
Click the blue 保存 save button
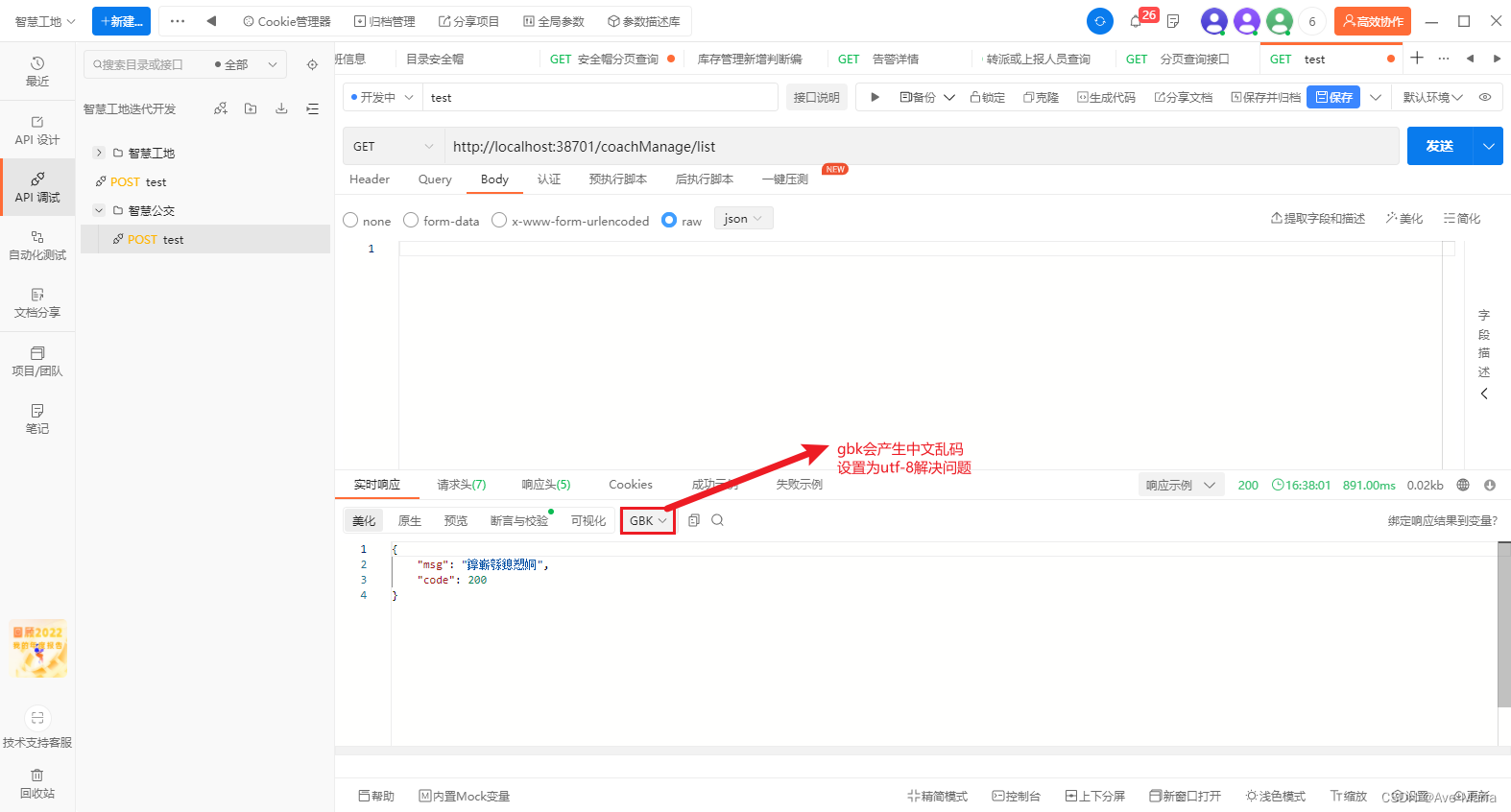pyautogui.click(x=1333, y=97)
